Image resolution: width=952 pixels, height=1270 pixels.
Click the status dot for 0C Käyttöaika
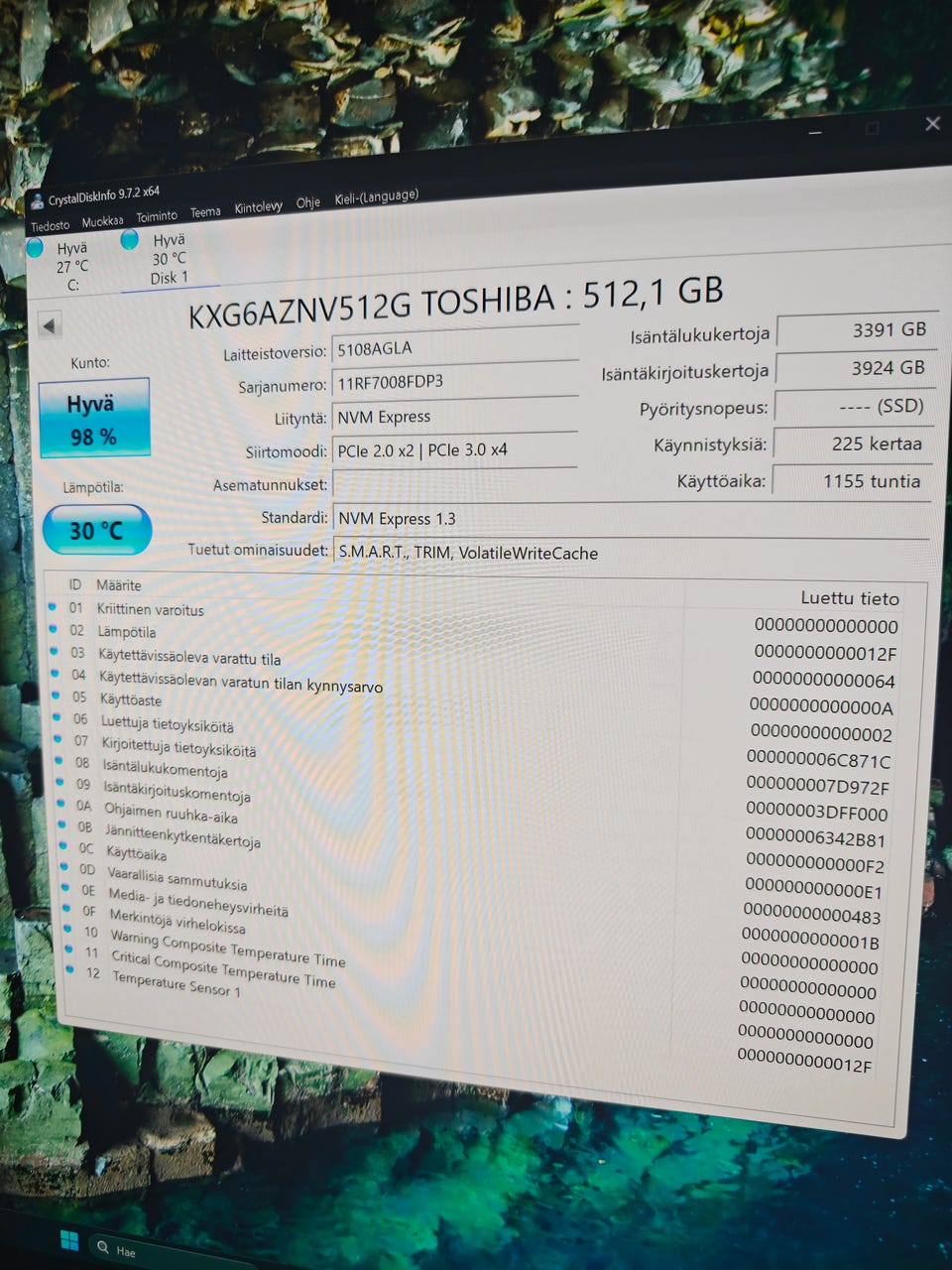(63, 846)
